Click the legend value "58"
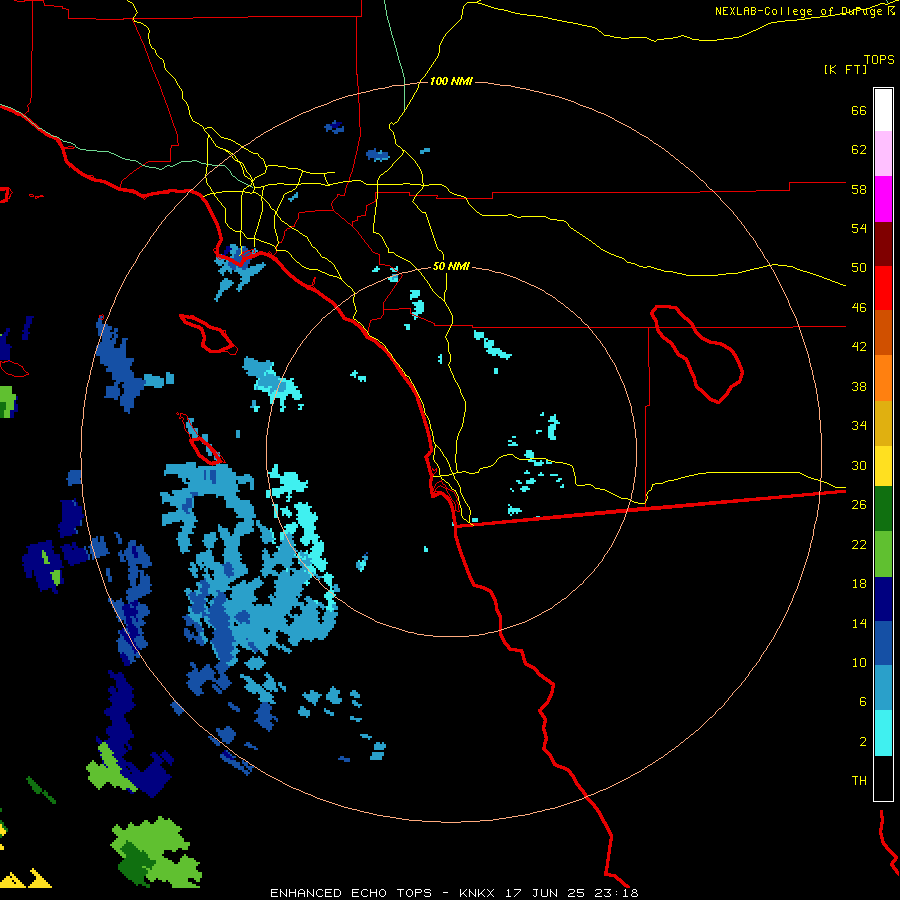This screenshot has height=900, width=900. (x=859, y=189)
